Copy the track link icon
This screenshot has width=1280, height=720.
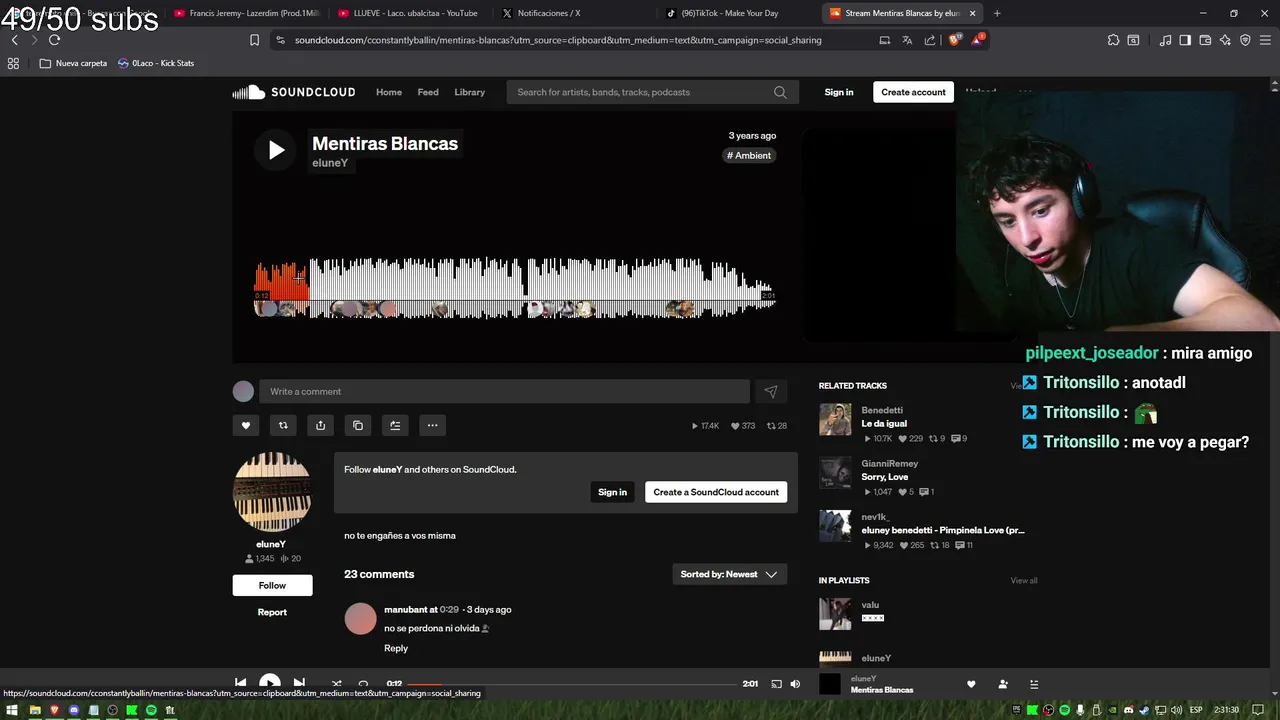click(x=358, y=425)
